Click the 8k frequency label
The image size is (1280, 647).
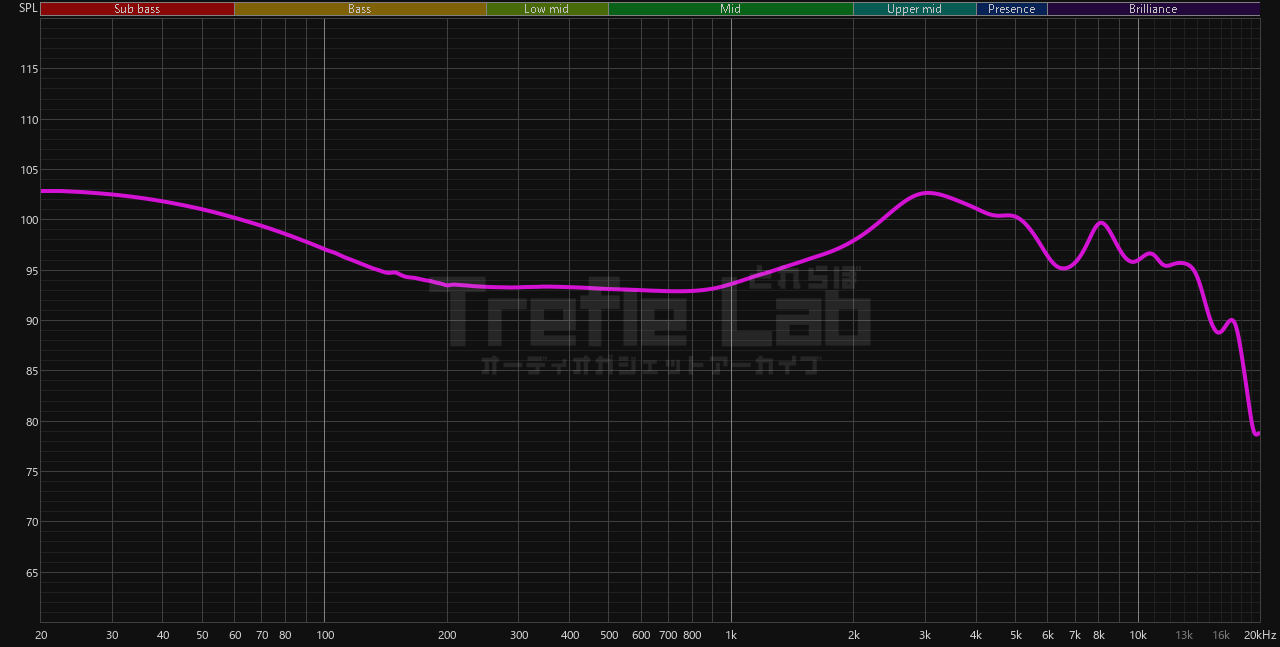tap(1099, 635)
